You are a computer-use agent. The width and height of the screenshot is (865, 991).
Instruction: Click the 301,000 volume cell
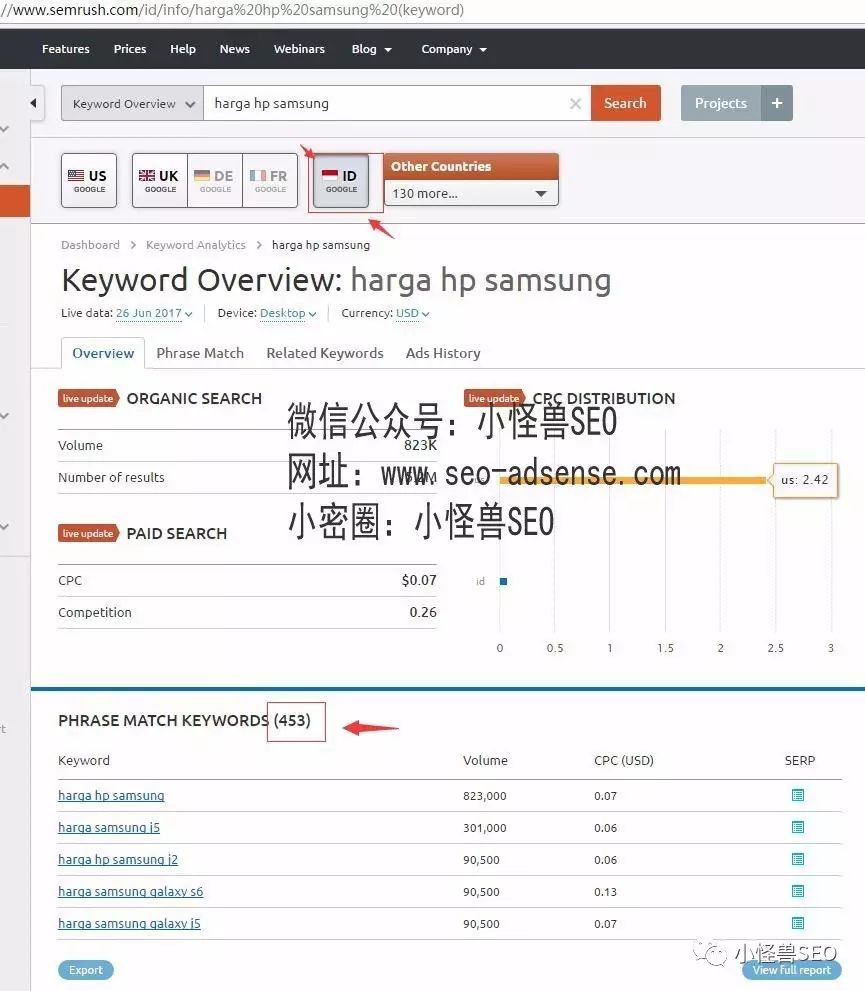tap(485, 828)
